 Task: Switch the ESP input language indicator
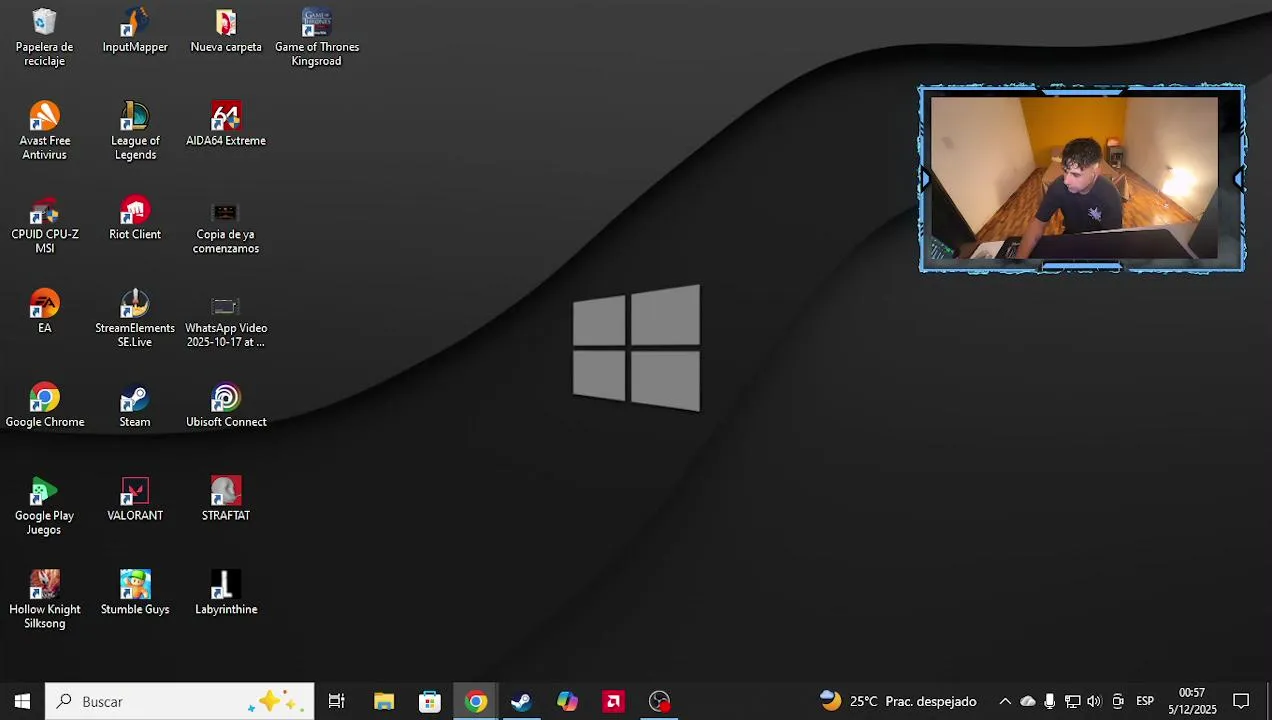tap(1145, 701)
